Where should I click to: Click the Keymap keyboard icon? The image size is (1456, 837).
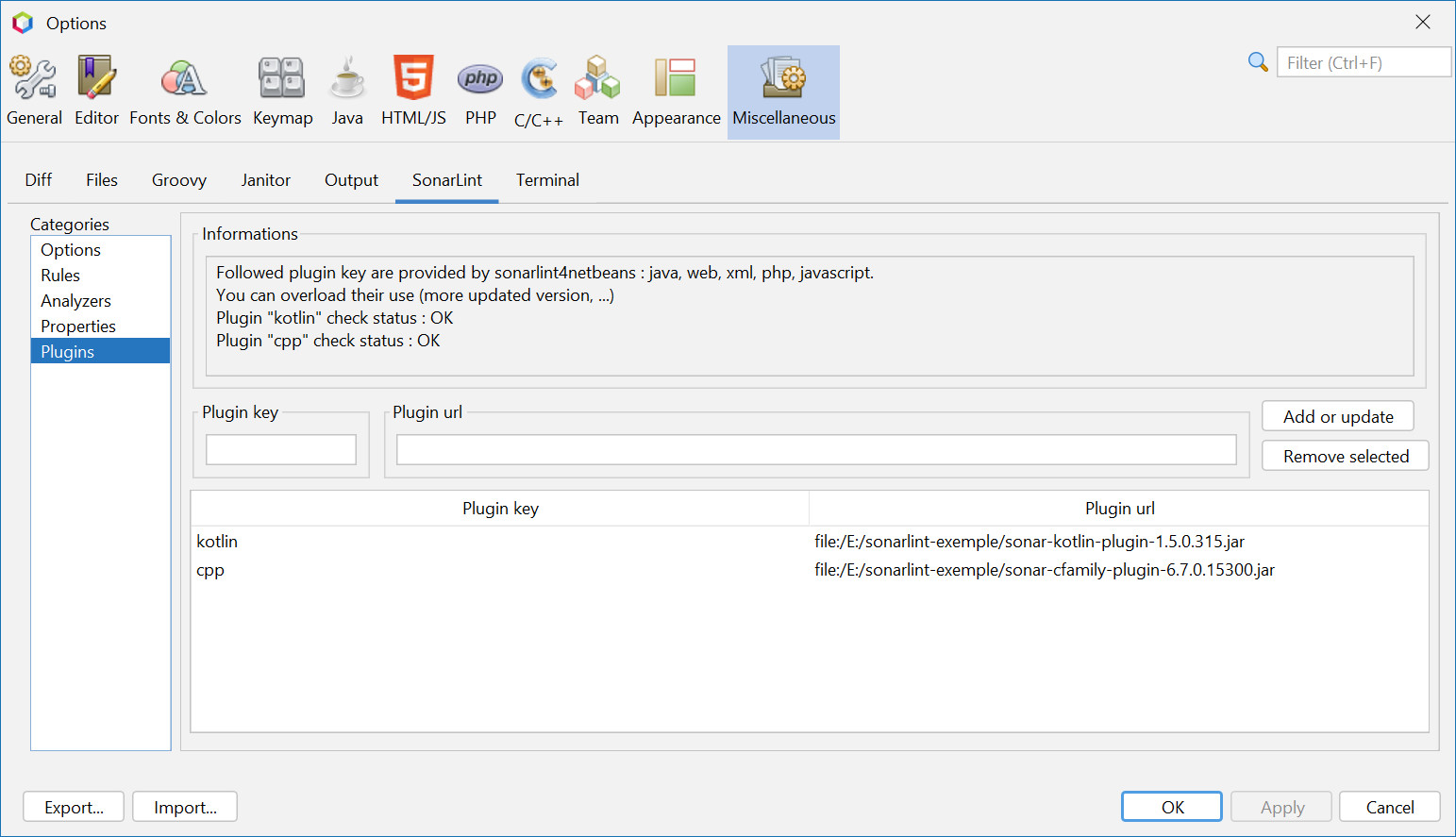pos(282,91)
